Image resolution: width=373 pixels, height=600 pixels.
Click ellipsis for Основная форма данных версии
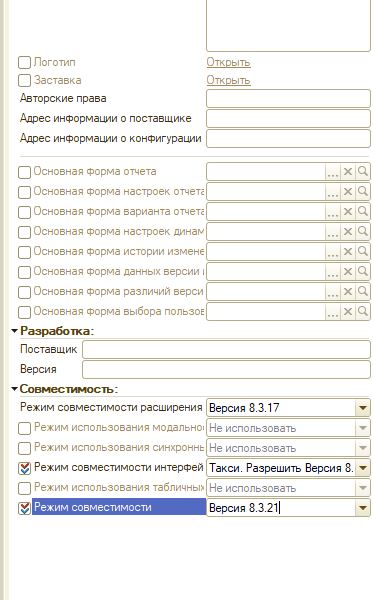(333, 272)
